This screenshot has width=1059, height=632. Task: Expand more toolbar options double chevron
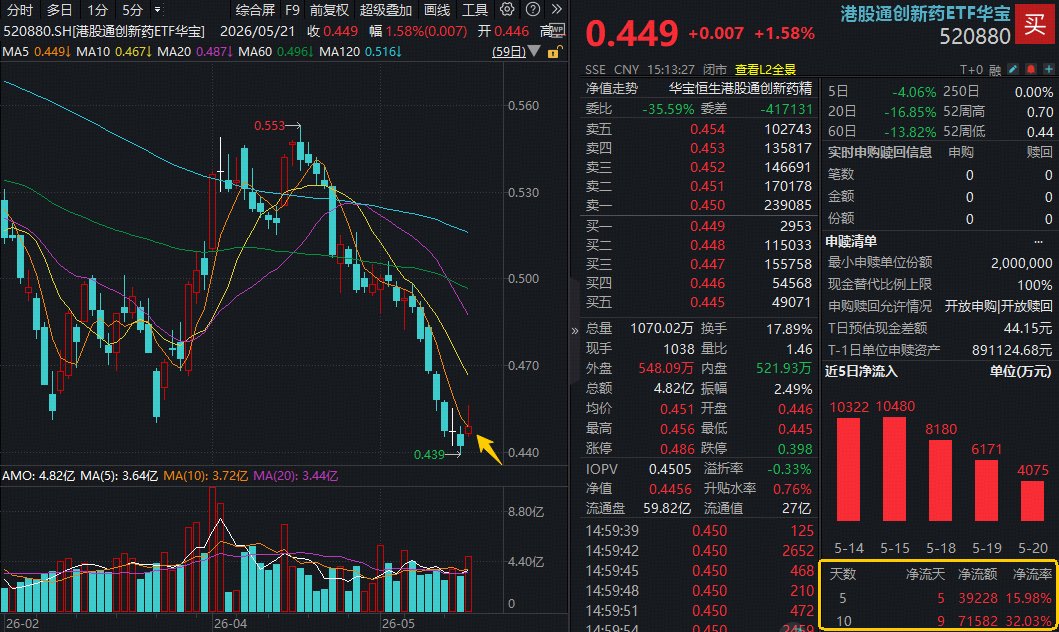[x=557, y=9]
